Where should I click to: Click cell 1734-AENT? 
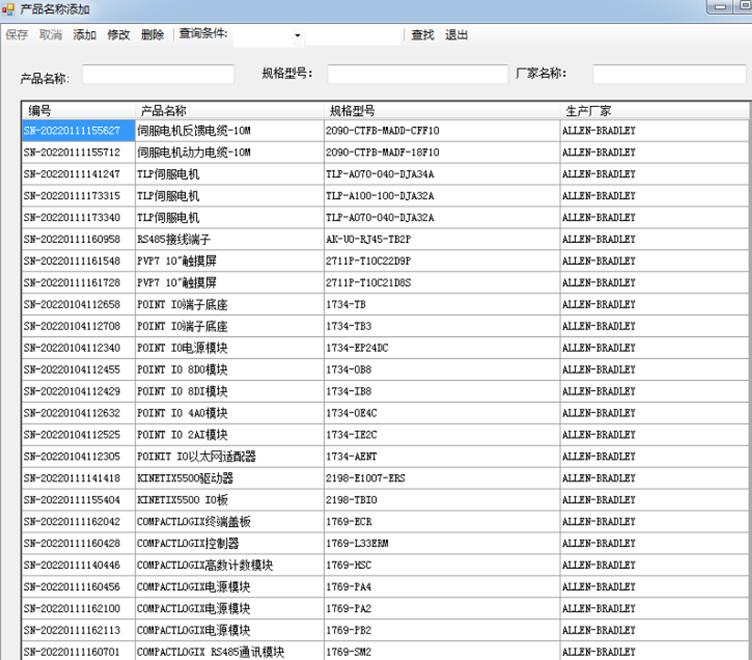click(x=442, y=456)
